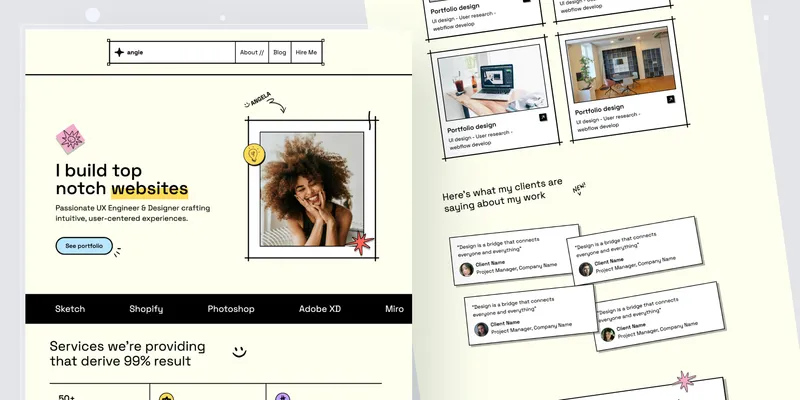Screen dimensions: 800x400
Task: Click the Shopify label in black bar
Action: (146, 309)
